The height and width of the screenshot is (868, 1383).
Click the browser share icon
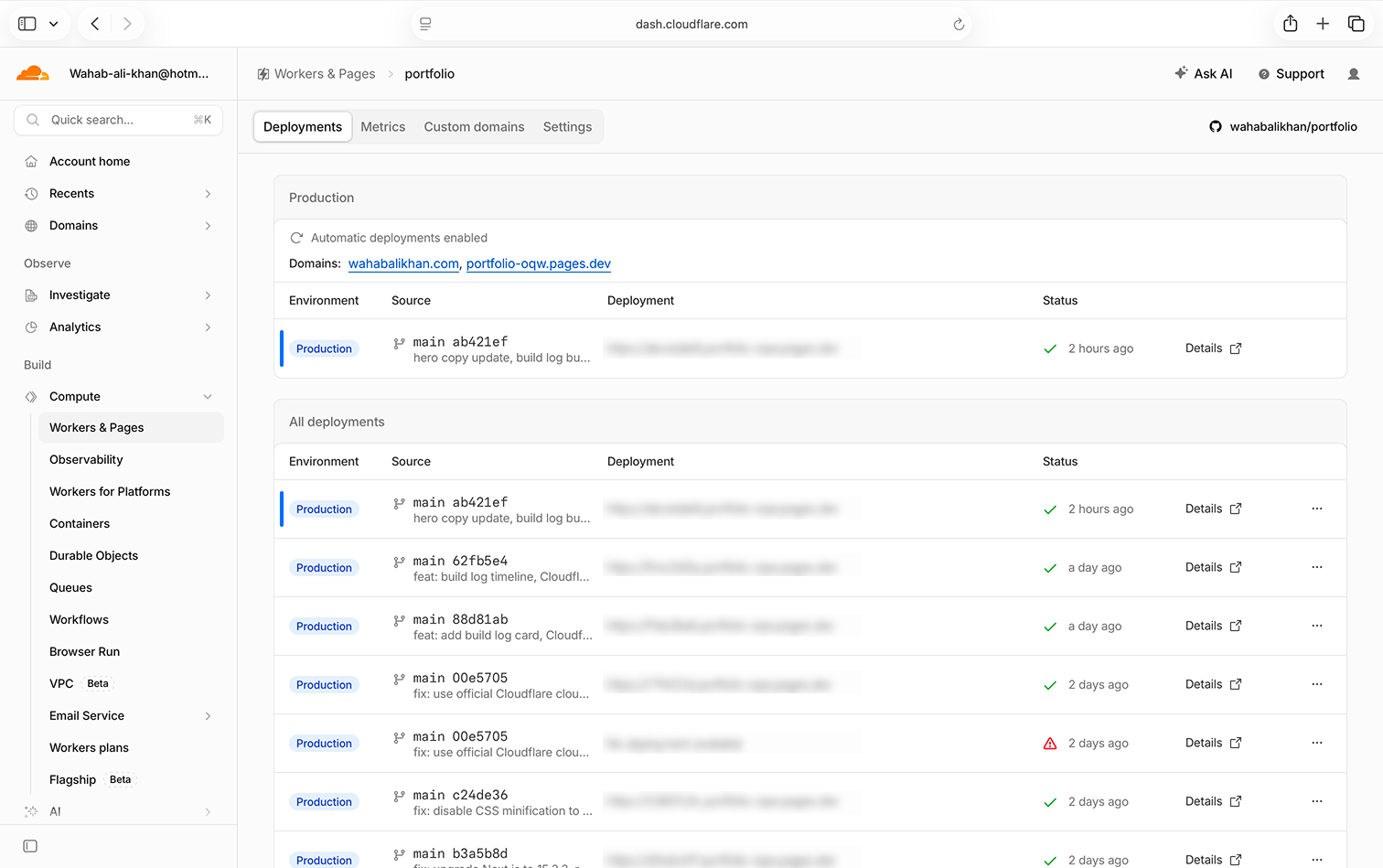click(x=1291, y=24)
